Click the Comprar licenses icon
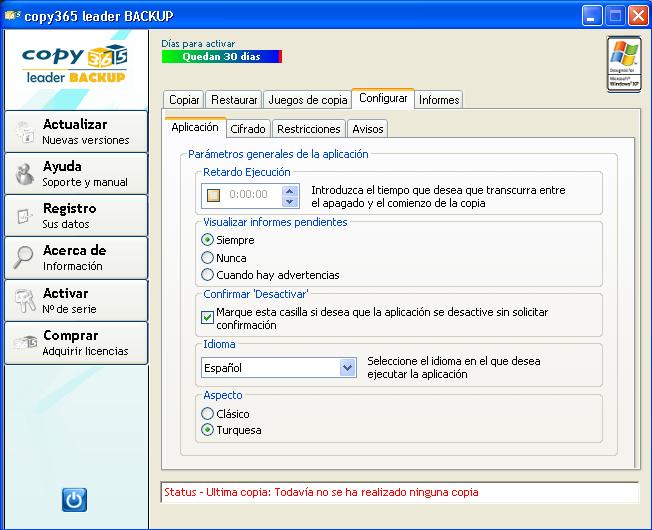This screenshot has width=652, height=530. 25,343
